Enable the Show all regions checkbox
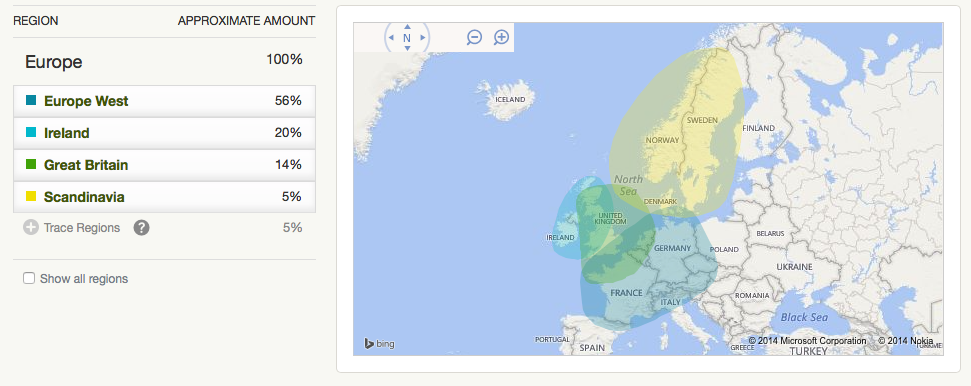Viewport: 971px width, 386px height. [29, 278]
